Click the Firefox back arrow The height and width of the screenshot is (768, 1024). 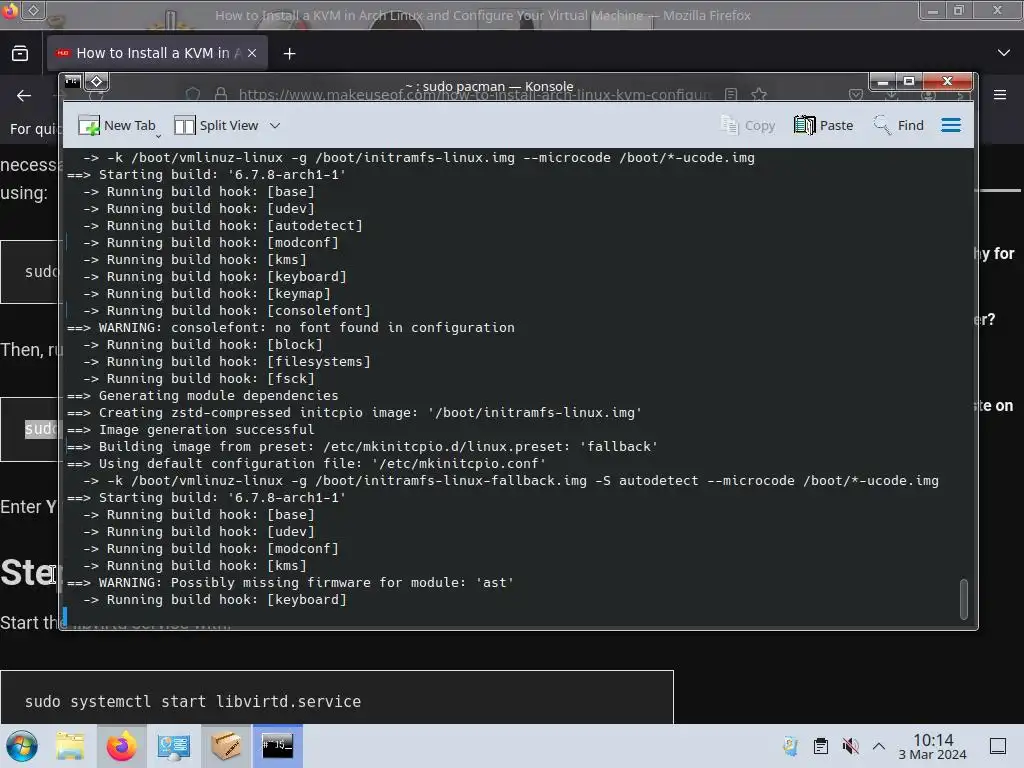point(24,96)
